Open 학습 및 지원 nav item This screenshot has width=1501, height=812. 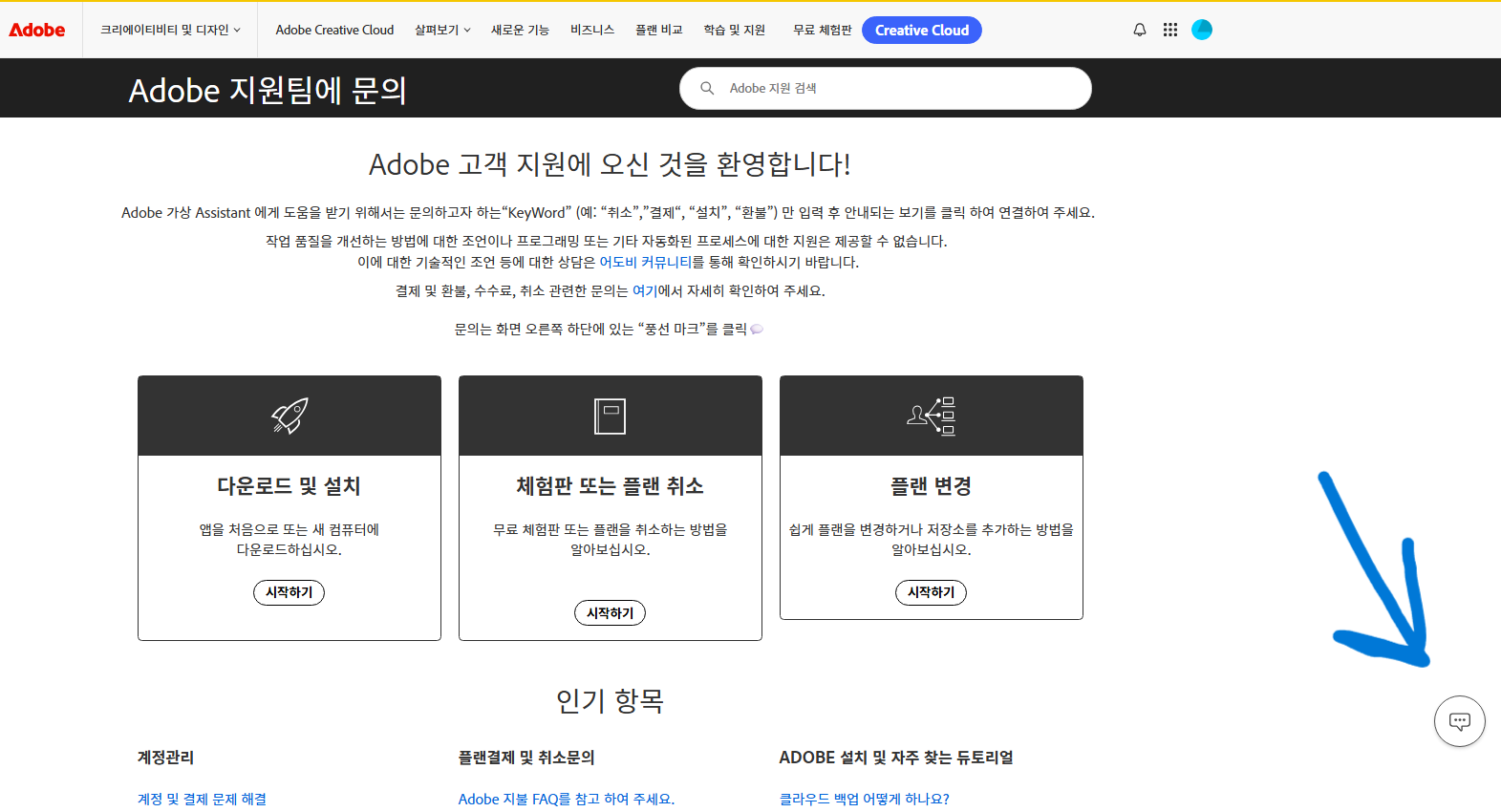coord(734,30)
